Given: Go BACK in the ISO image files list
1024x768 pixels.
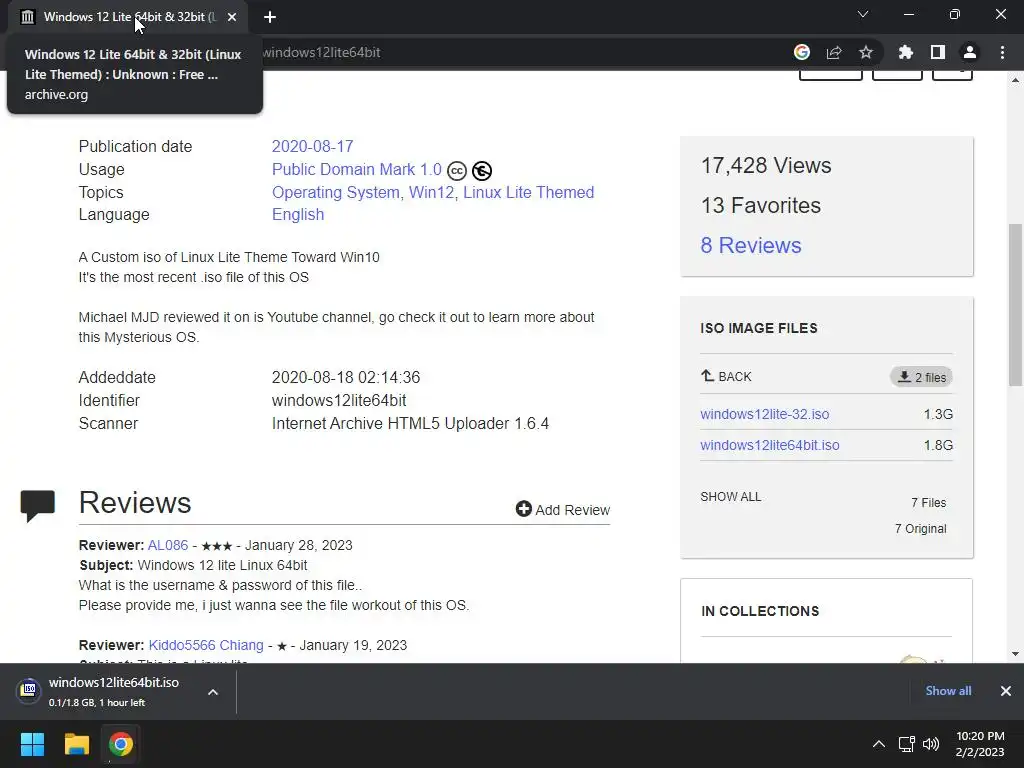Looking at the screenshot, I should point(726,376).
